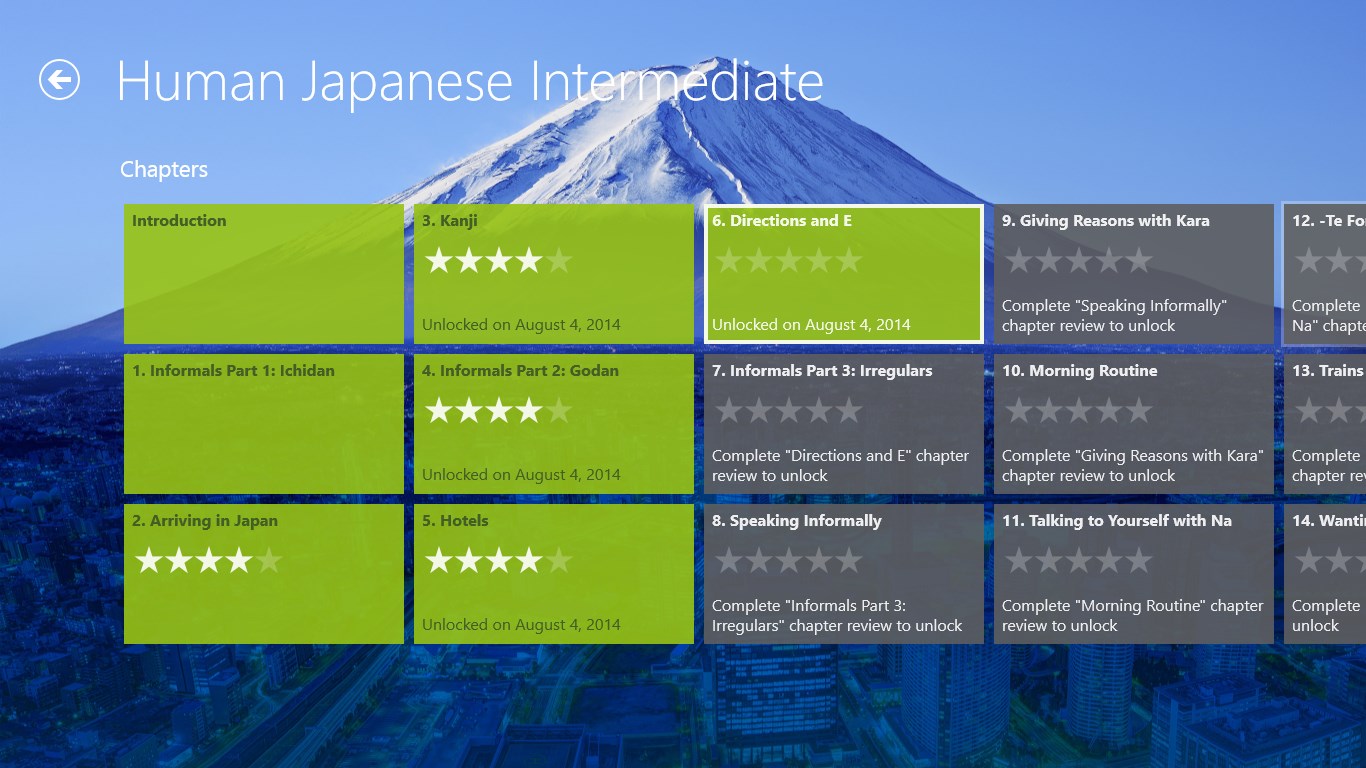
Task: Open chapter 1 Informals Part 1: Ichidan
Action: click(x=263, y=424)
